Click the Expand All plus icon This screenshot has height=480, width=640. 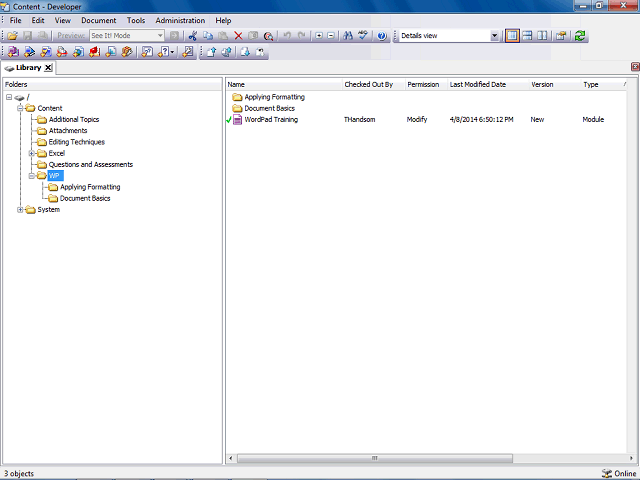319,36
